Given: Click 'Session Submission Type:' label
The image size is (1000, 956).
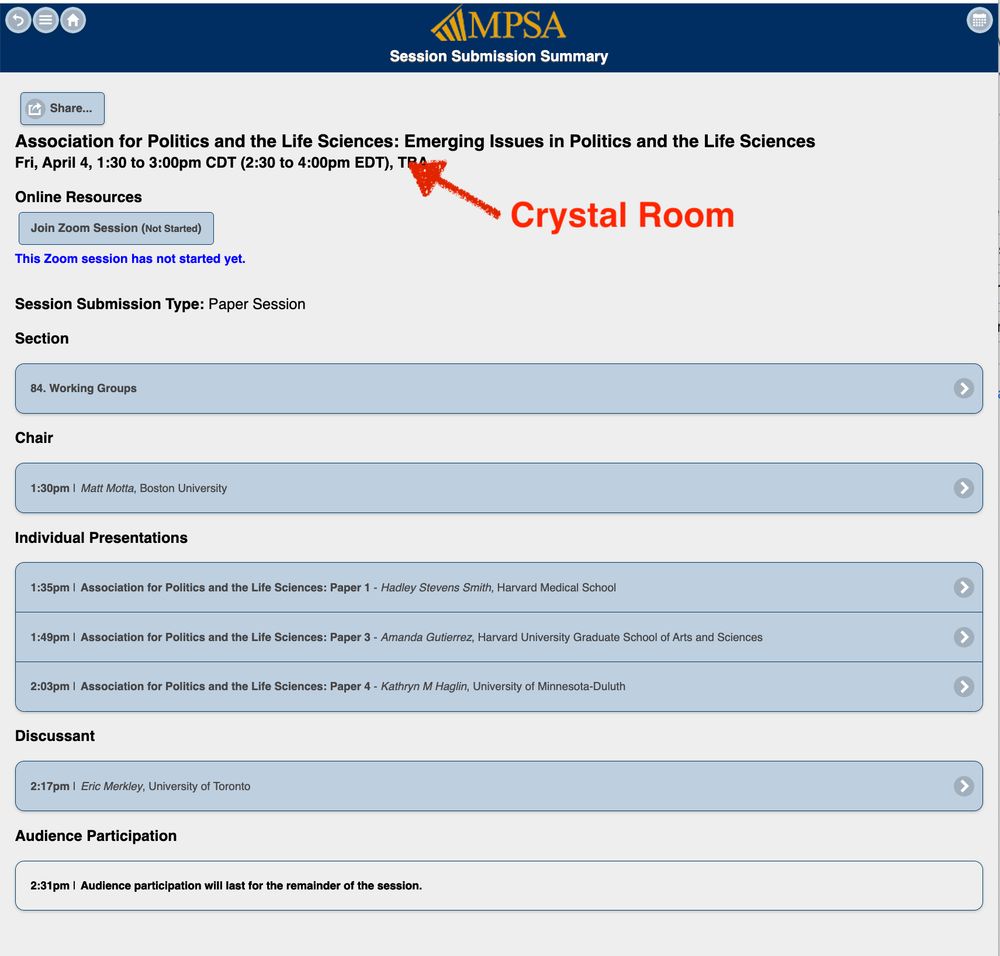Looking at the screenshot, I should tap(110, 304).
